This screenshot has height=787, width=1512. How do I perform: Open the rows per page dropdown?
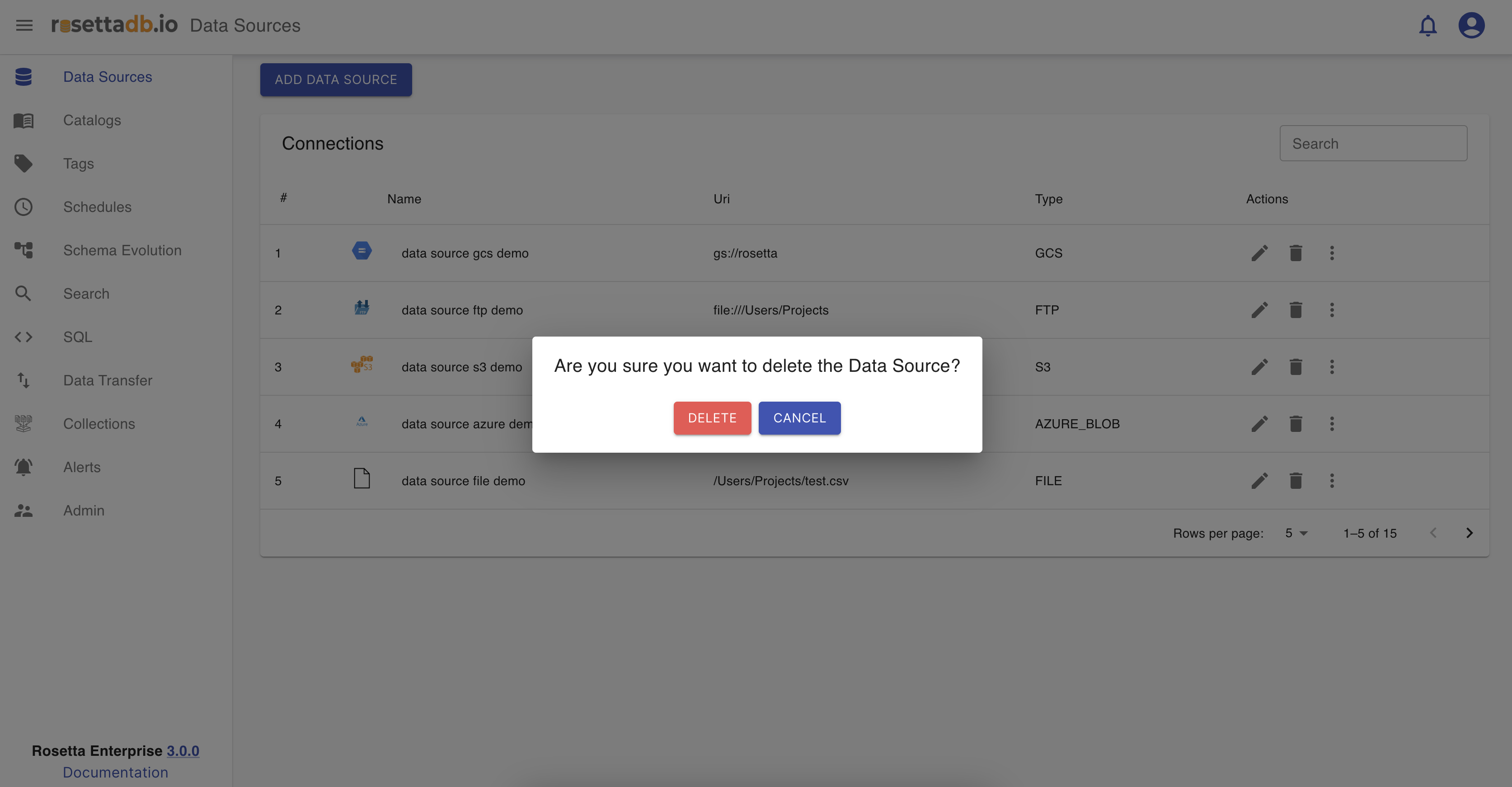click(1296, 533)
